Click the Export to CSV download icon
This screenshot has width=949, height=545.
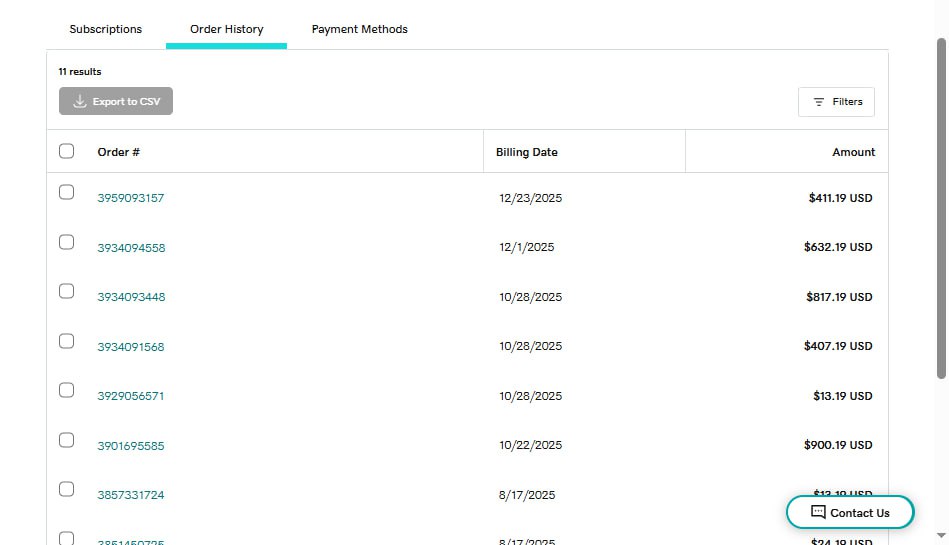80,102
